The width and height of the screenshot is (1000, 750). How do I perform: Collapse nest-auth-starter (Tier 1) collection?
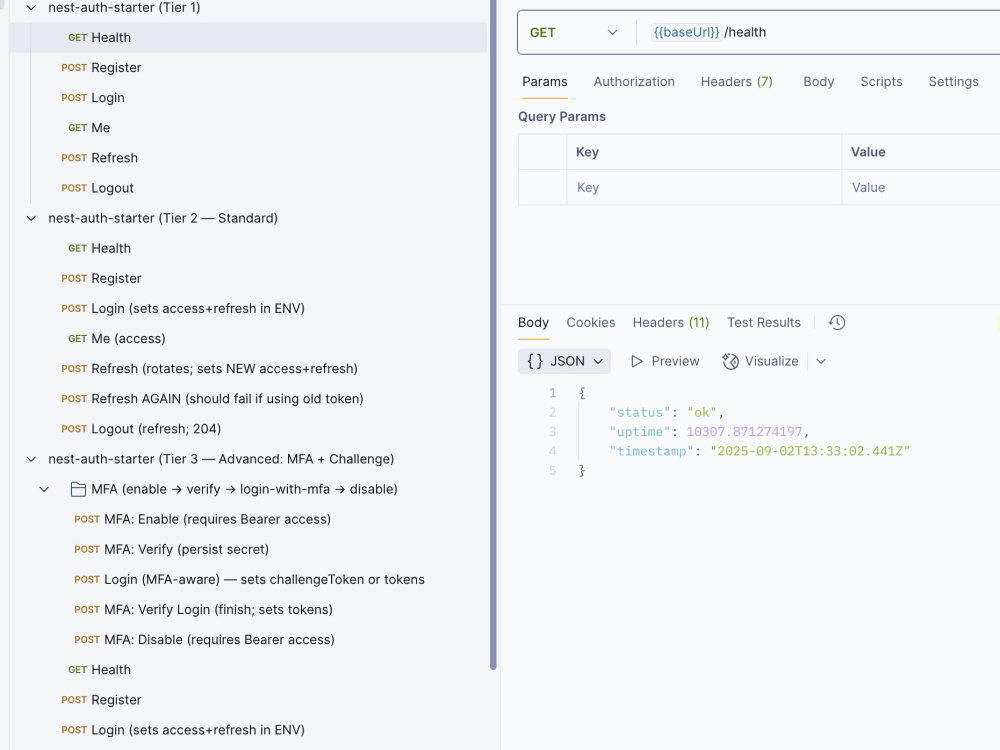pyautogui.click(x=31, y=8)
